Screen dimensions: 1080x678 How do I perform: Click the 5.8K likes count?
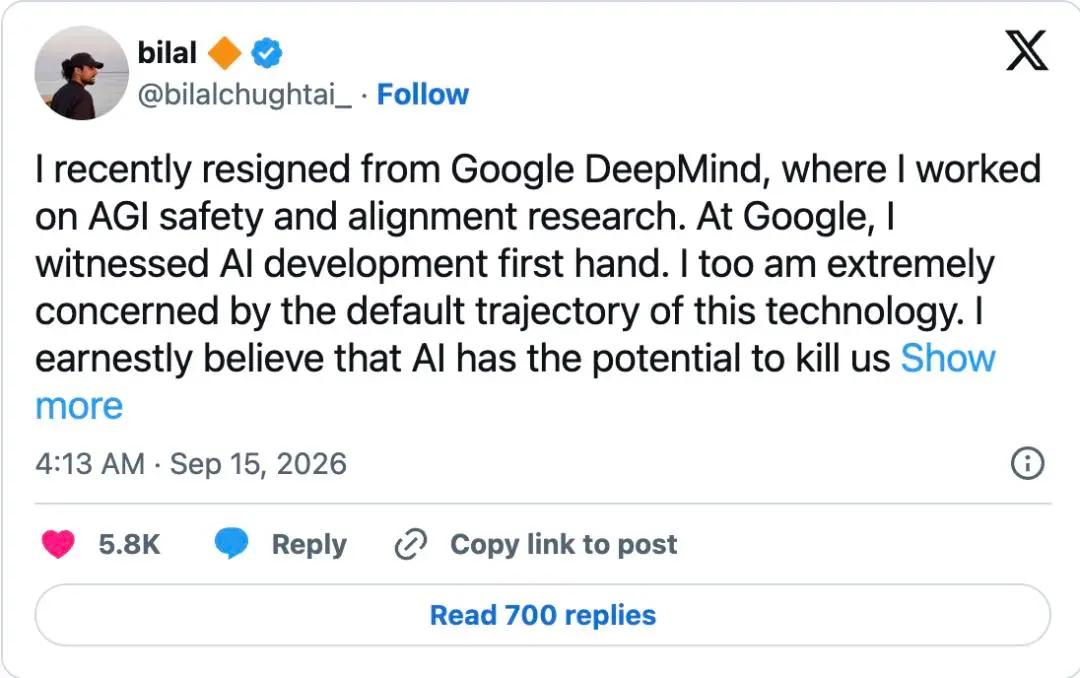pos(129,544)
